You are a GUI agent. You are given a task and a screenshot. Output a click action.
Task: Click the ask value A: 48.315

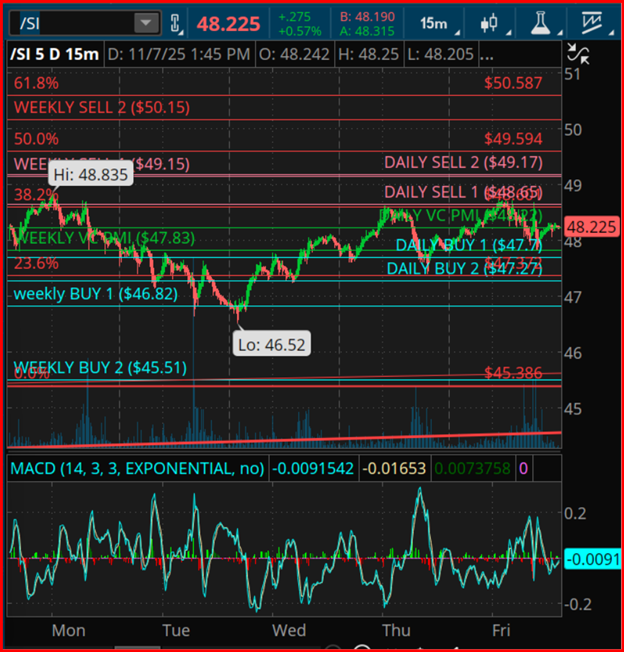[367, 31]
